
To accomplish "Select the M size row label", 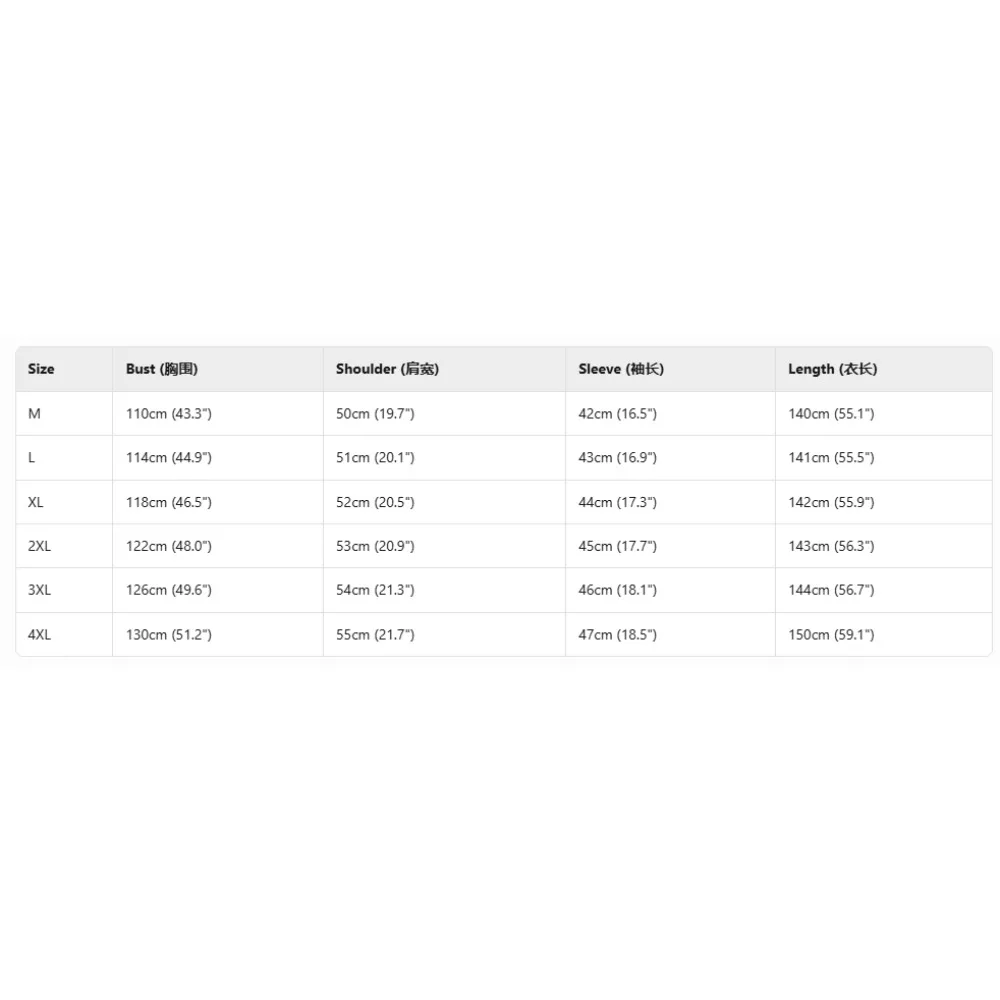I will click(x=35, y=414).
